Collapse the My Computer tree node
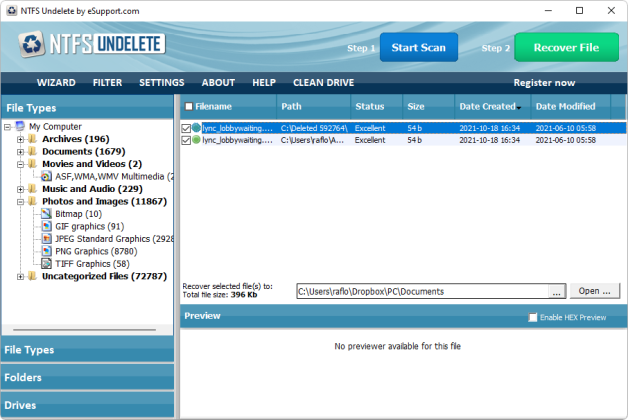Image resolution: width=628 pixels, height=420 pixels. (8, 127)
